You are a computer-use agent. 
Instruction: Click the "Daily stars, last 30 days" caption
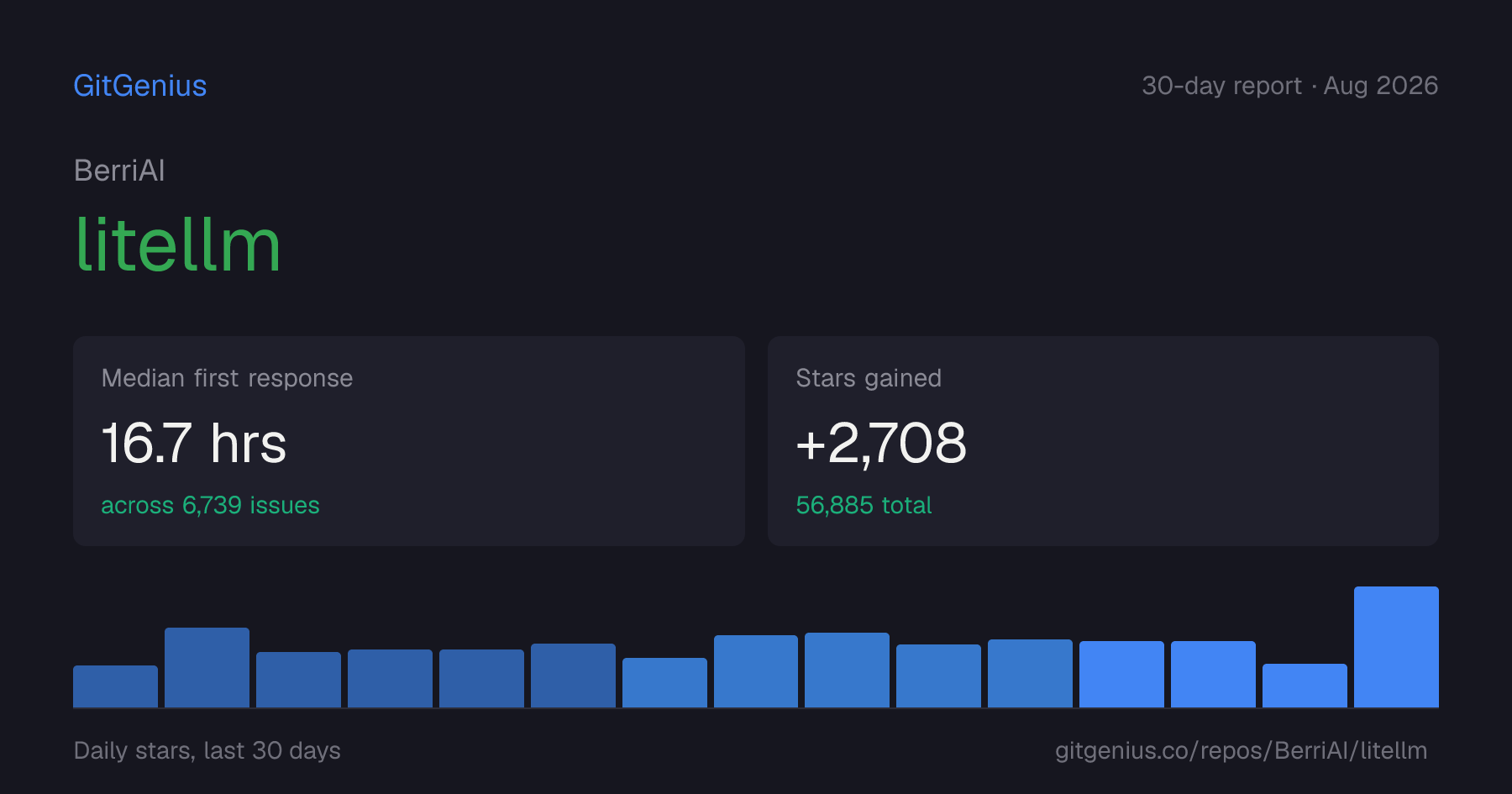[x=207, y=750]
